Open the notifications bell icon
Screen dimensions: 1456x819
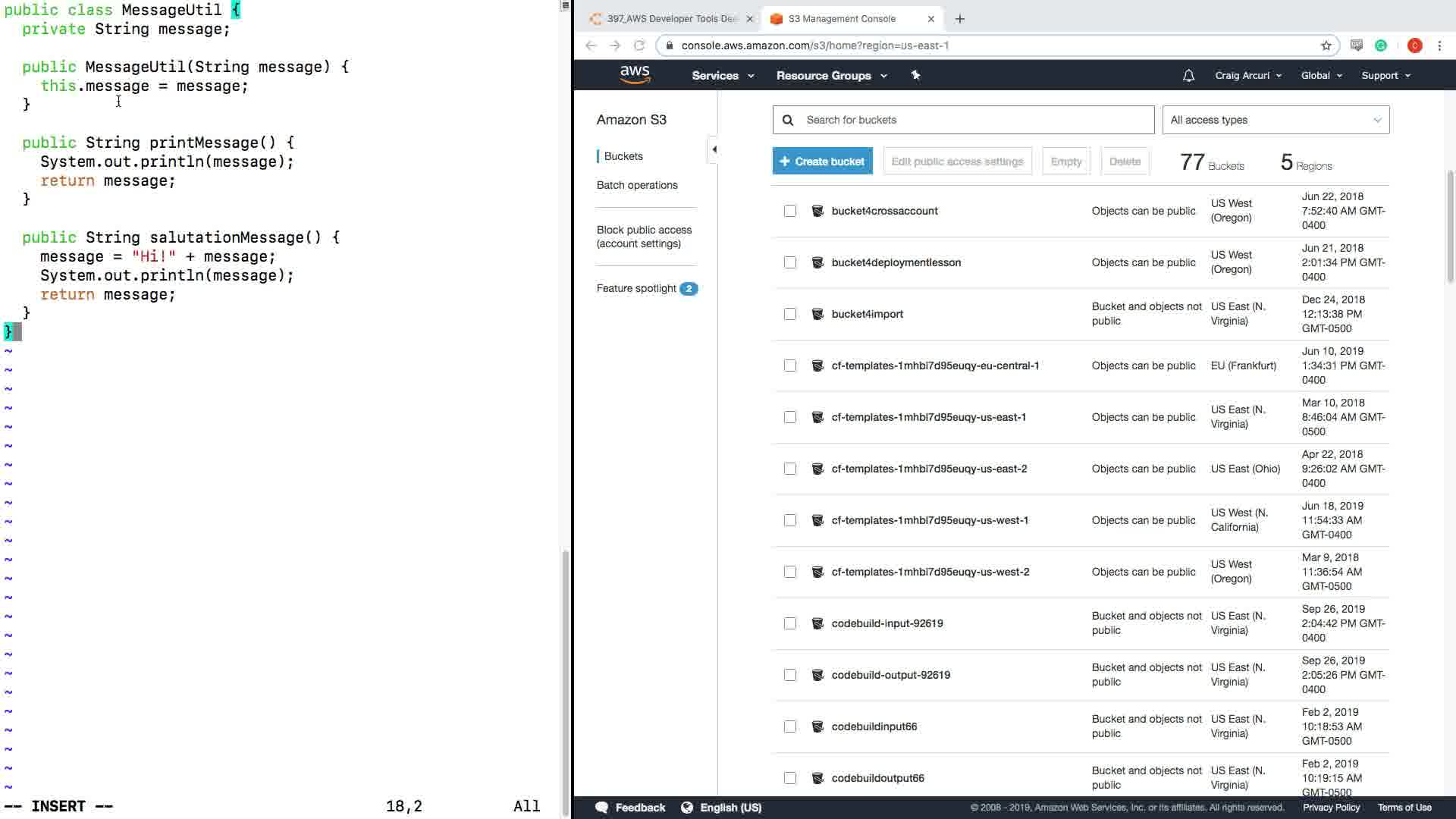point(1188,76)
